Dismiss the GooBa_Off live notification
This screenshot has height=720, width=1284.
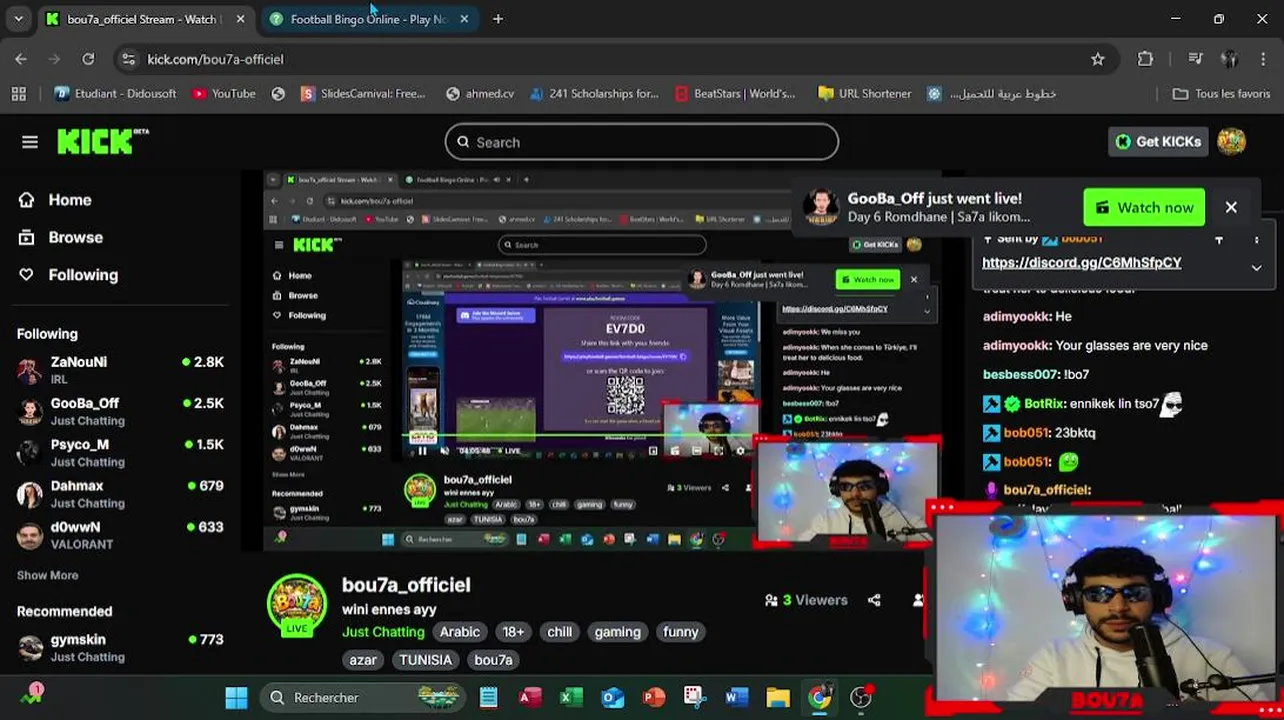[1231, 207]
